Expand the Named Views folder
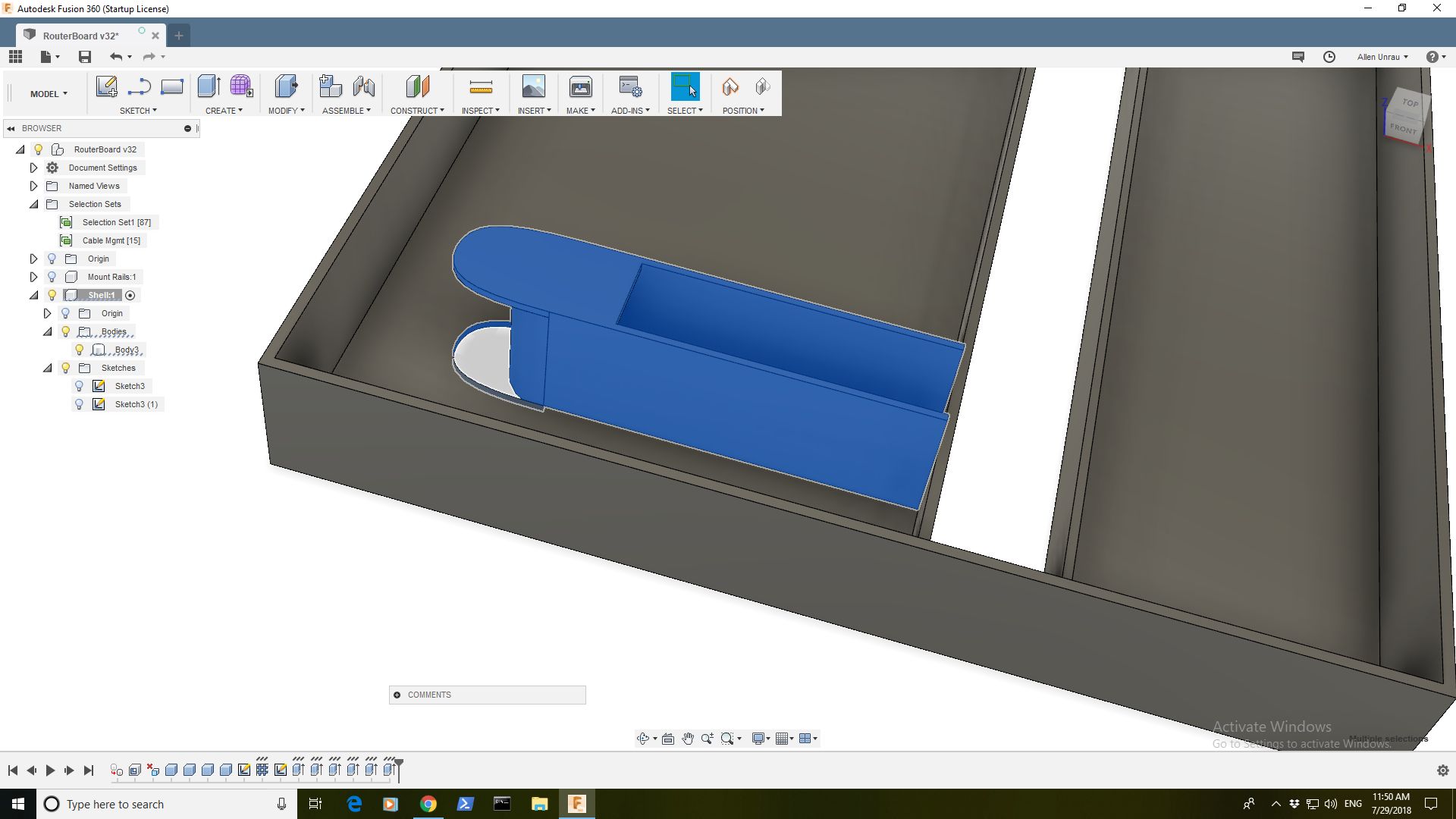 (x=33, y=186)
